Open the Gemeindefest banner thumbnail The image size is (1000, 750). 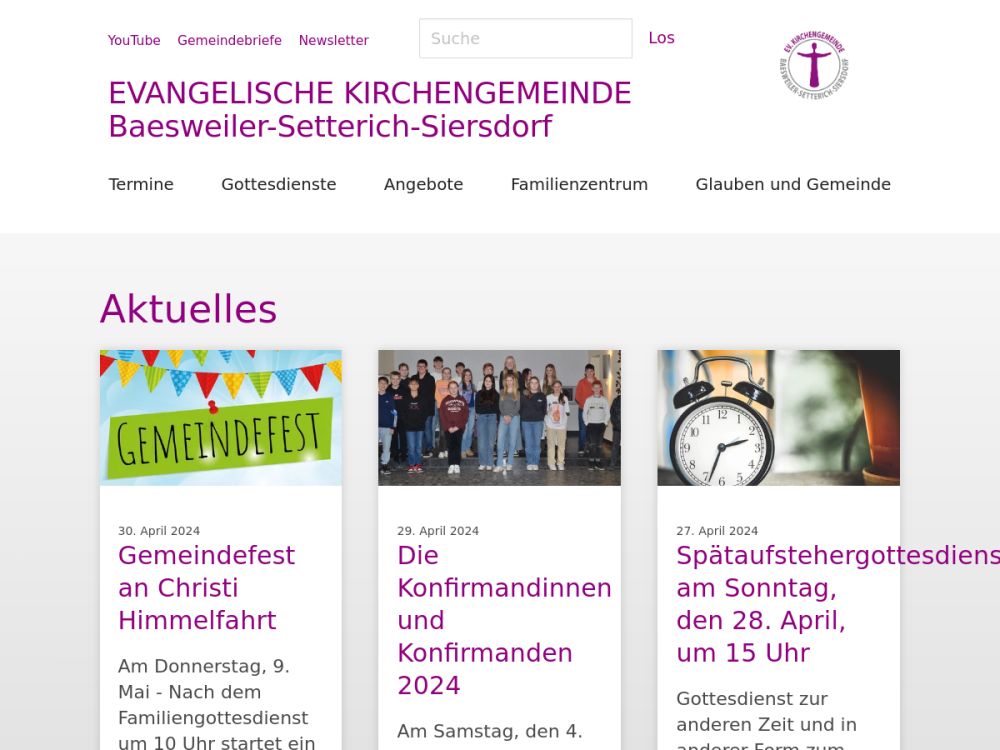coord(221,418)
